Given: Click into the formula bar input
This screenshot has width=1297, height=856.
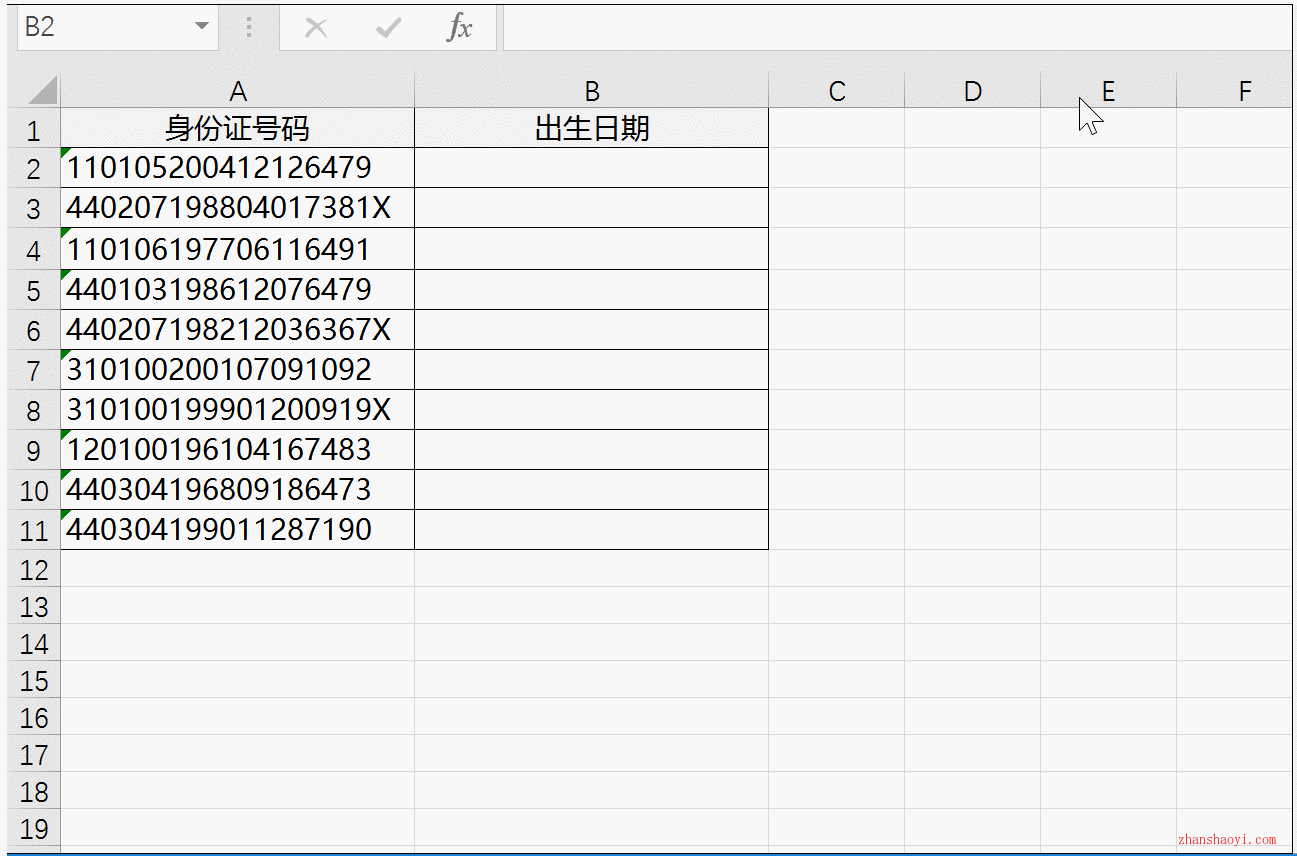Looking at the screenshot, I should pos(897,27).
